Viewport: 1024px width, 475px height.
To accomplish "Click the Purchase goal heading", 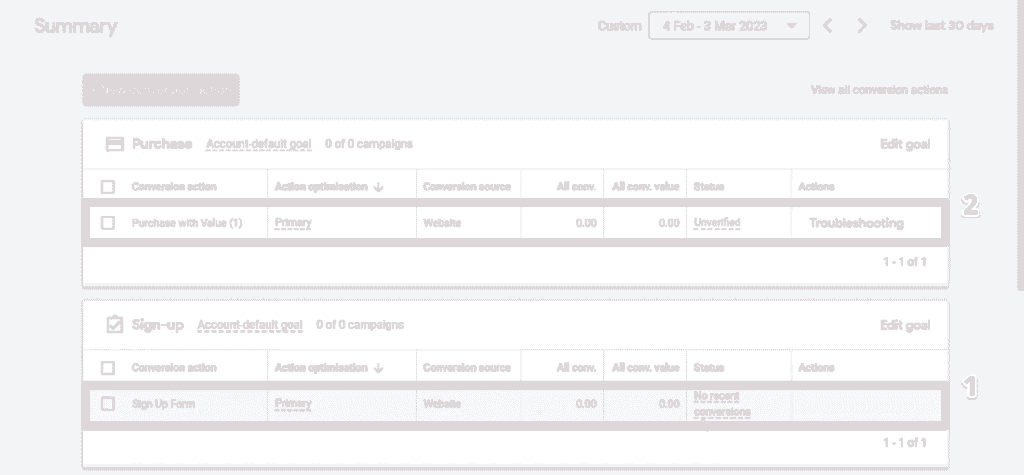I will click(x=162, y=144).
